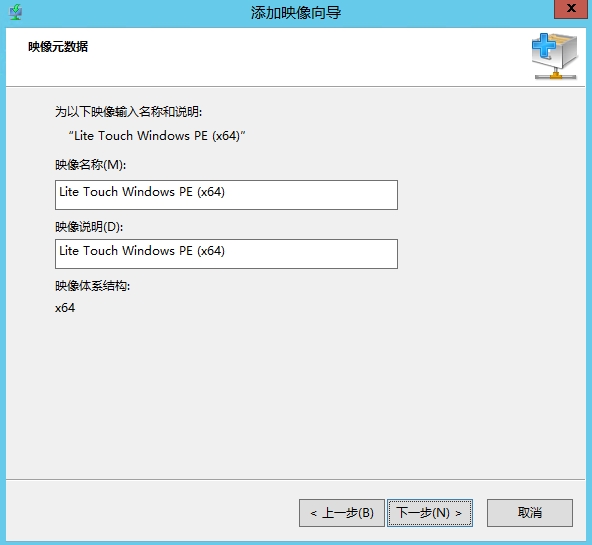
Task: Focus the 映像名称 text field
Action: pos(226,195)
